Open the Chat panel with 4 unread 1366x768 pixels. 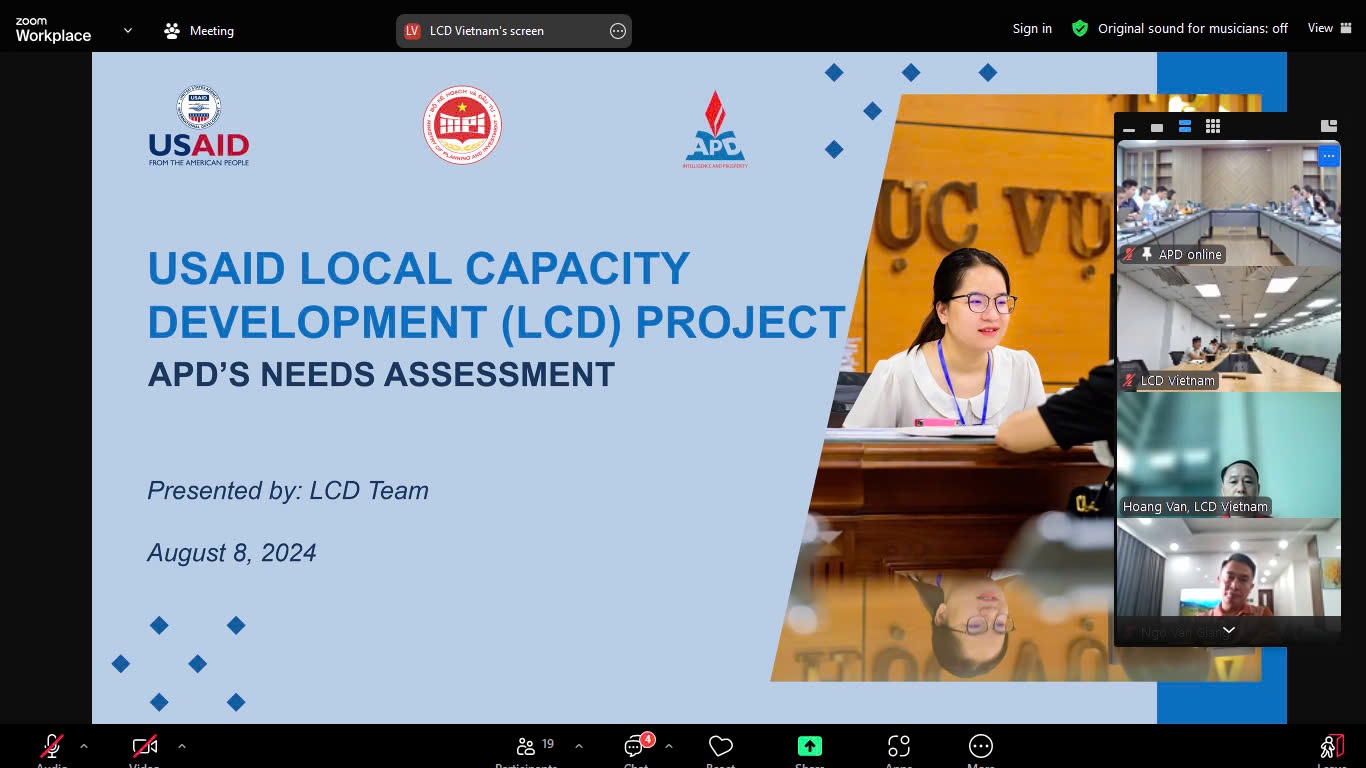point(636,747)
